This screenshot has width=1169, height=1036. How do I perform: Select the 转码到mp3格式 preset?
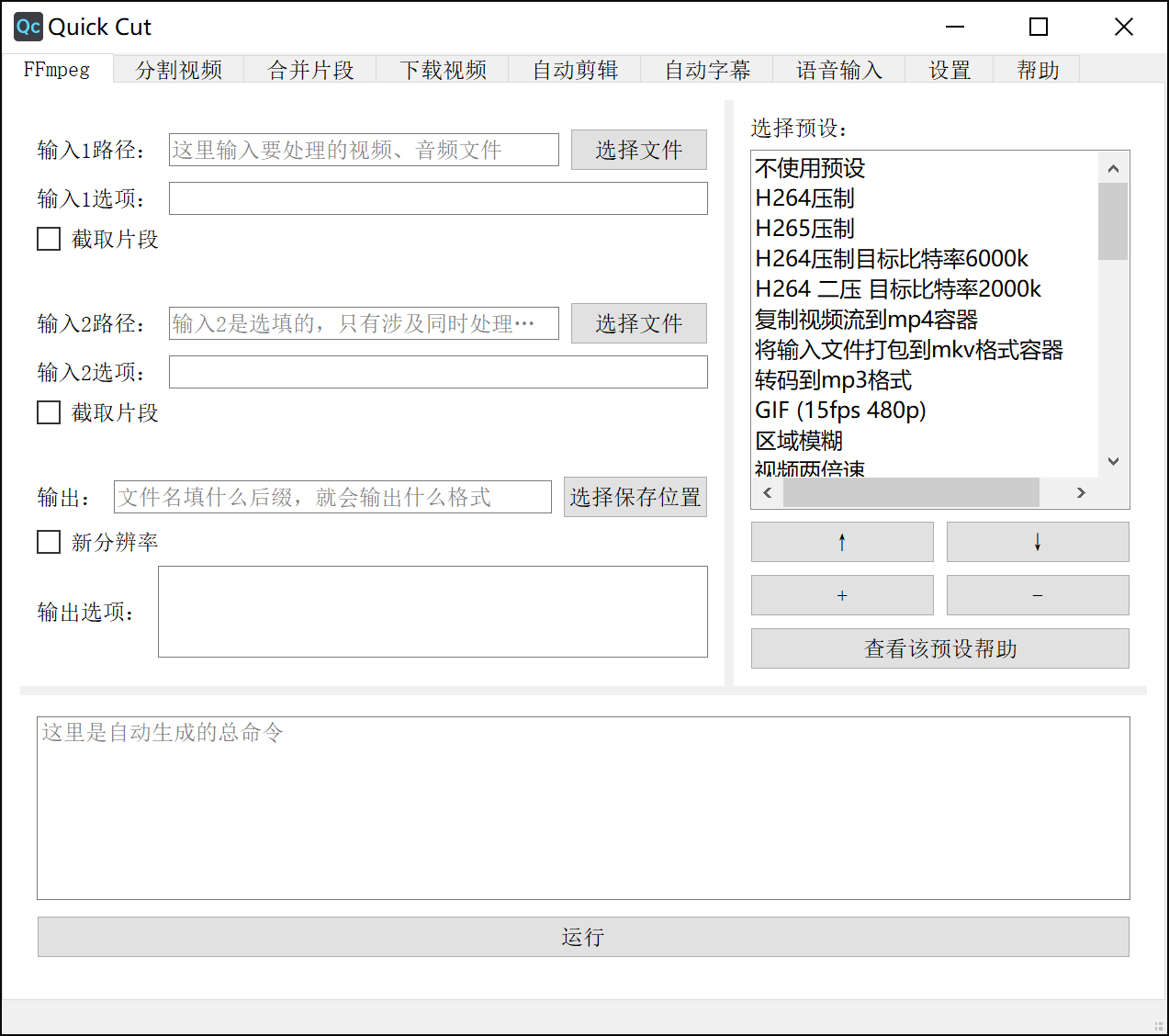point(829,379)
